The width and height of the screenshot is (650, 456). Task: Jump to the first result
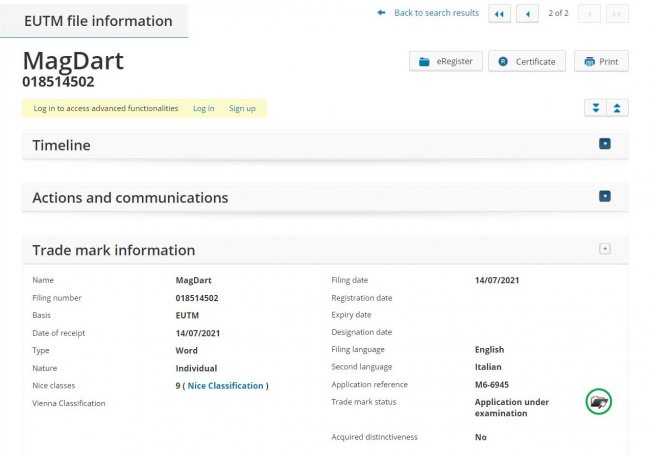pyautogui.click(x=498, y=13)
